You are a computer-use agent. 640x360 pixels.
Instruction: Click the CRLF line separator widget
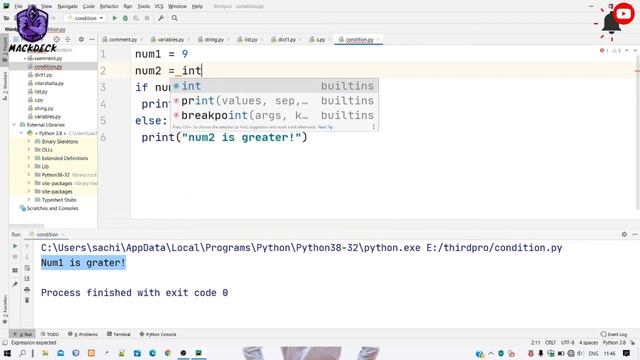click(x=550, y=342)
